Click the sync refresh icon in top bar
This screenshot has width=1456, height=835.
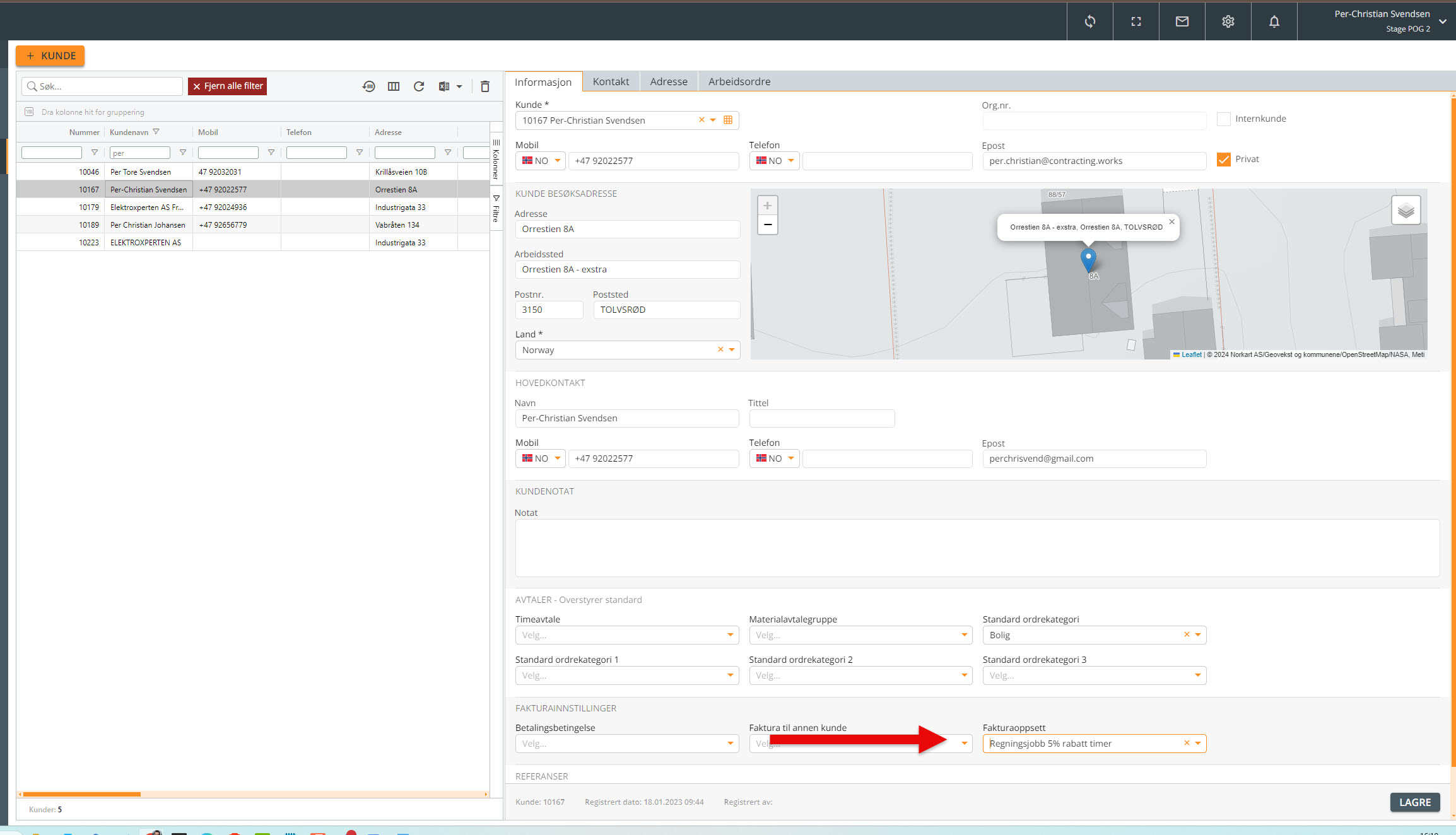click(x=1089, y=21)
